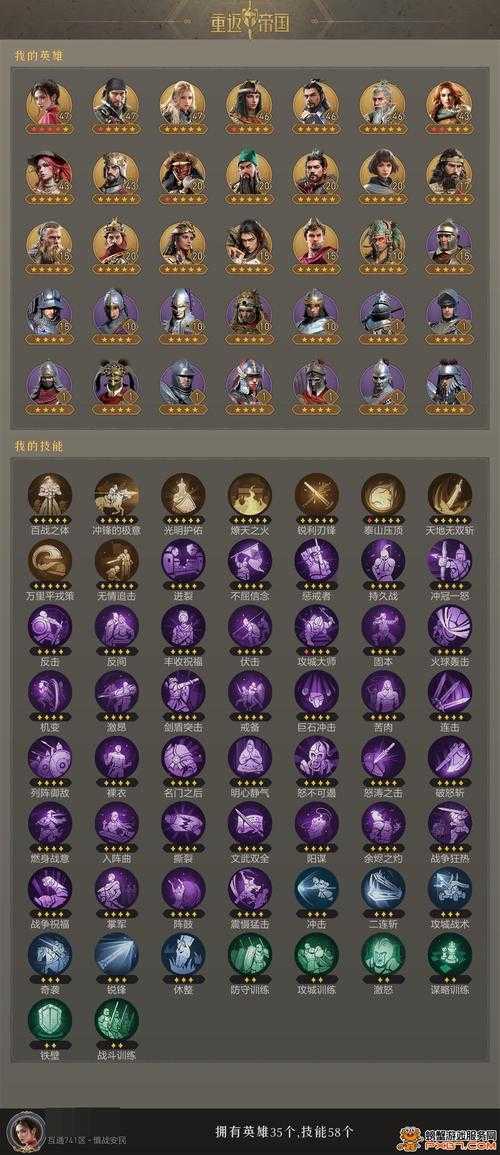The width and height of the screenshot is (500, 1155).
Task: Choose the red-haired hero at row end
Action: pos(450,102)
